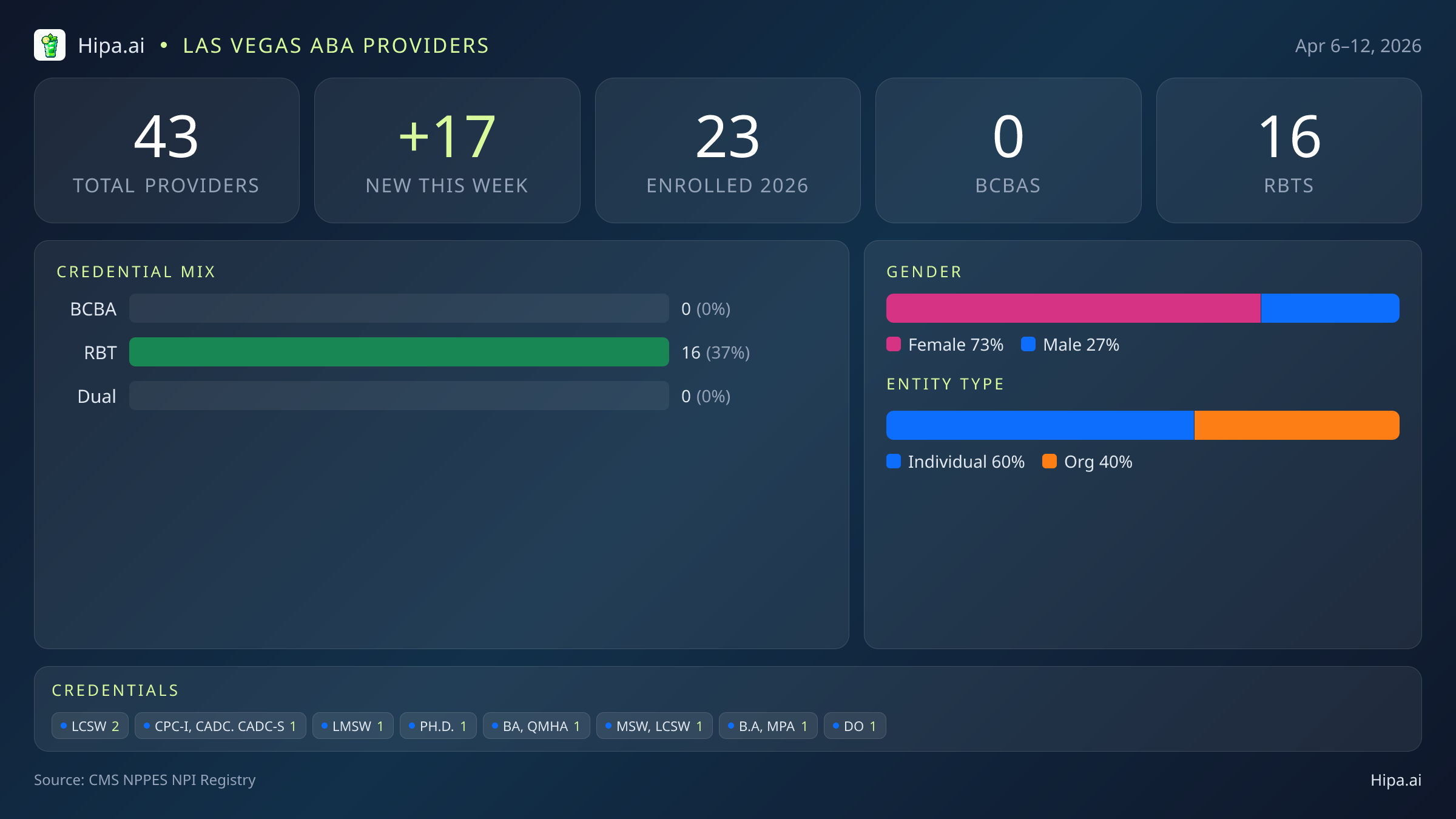The width and height of the screenshot is (1456, 819).
Task: Select the LCSW 2 credential chip
Action: 90,726
